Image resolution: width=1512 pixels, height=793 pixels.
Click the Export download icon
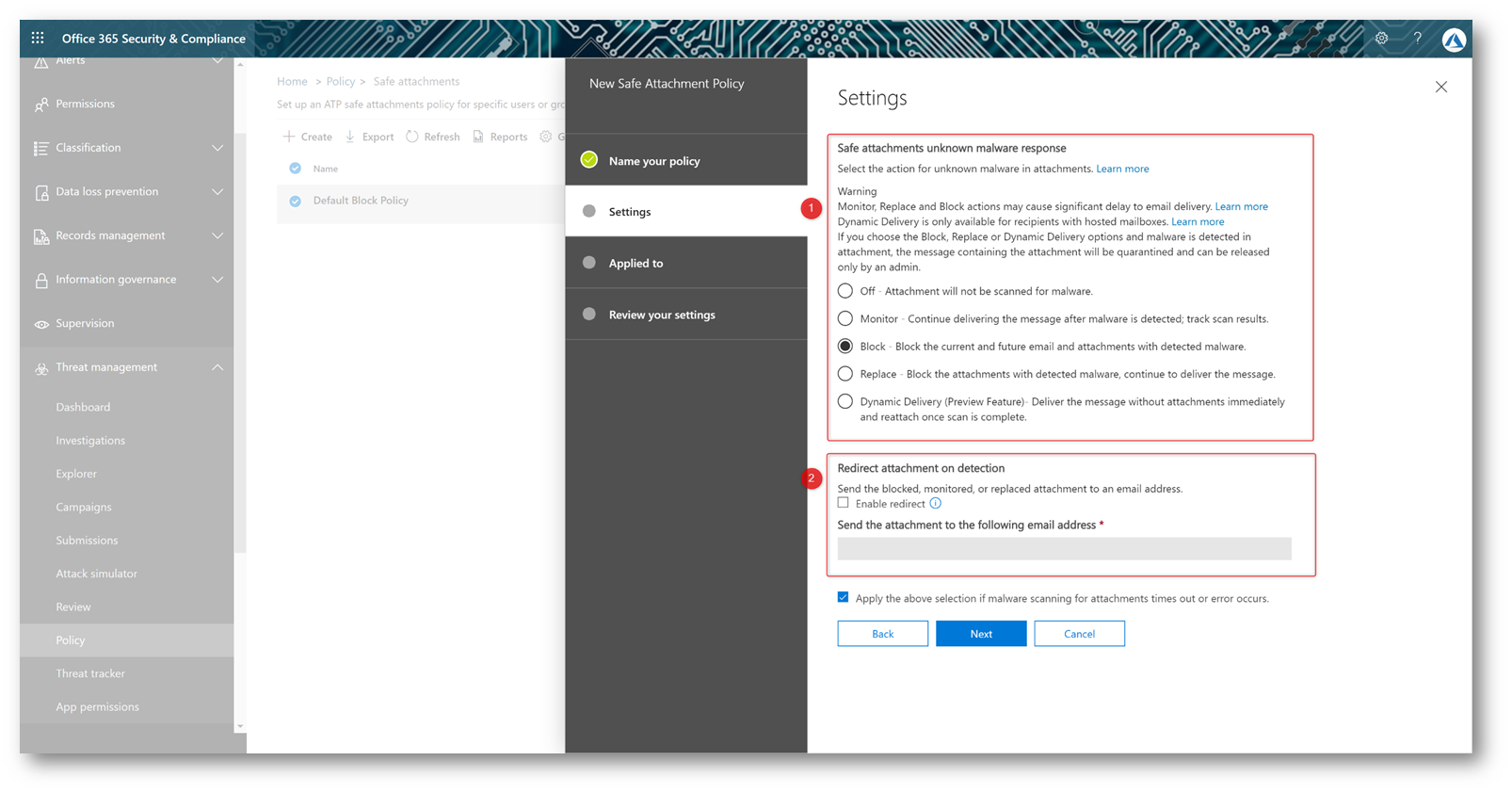tap(350, 137)
